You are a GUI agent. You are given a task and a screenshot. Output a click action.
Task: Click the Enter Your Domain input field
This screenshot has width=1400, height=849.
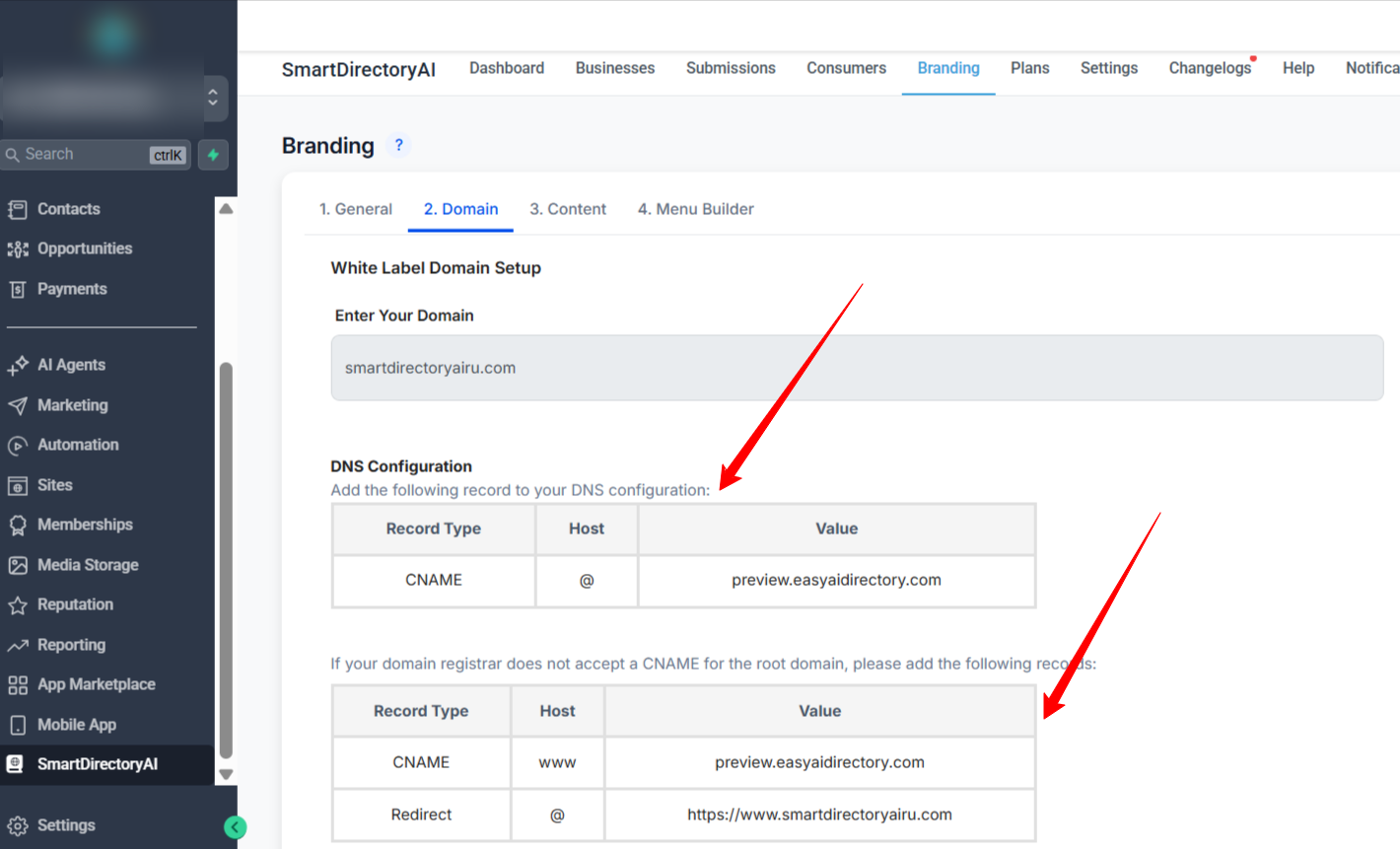coord(857,368)
